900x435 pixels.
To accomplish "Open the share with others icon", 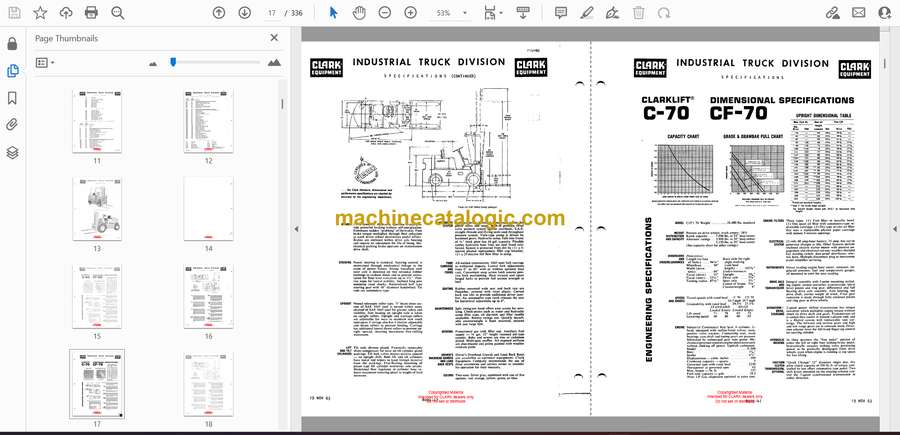I will [885, 13].
